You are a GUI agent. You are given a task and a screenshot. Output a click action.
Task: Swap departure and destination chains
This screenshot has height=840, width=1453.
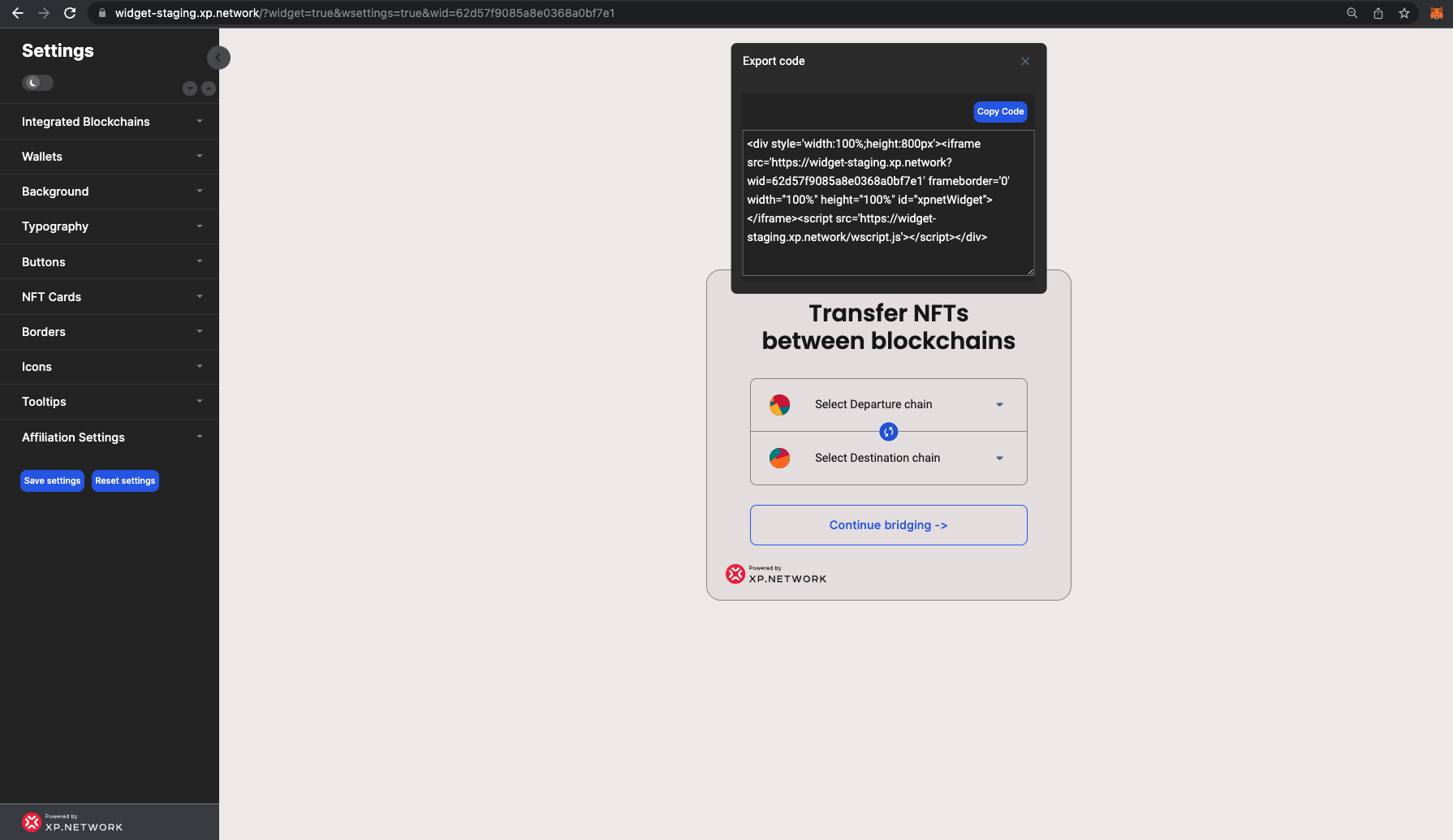(889, 432)
